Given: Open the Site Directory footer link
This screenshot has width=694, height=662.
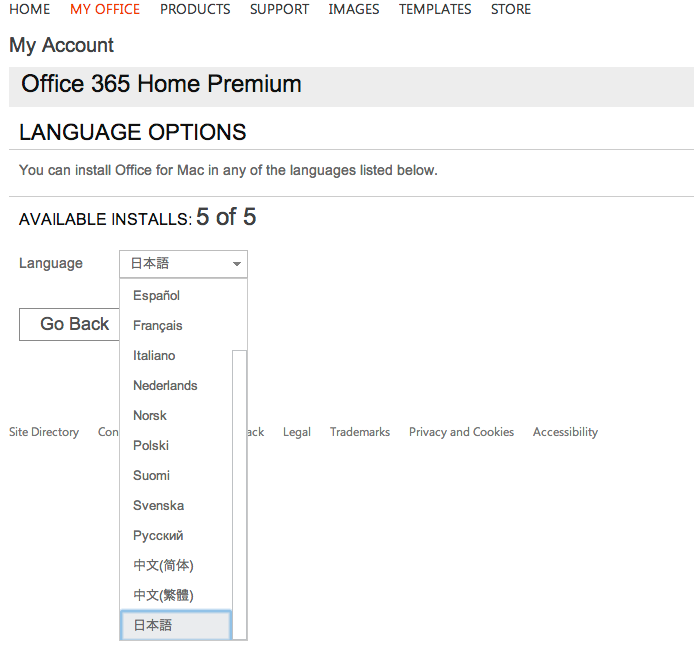Looking at the screenshot, I should pos(44,432).
